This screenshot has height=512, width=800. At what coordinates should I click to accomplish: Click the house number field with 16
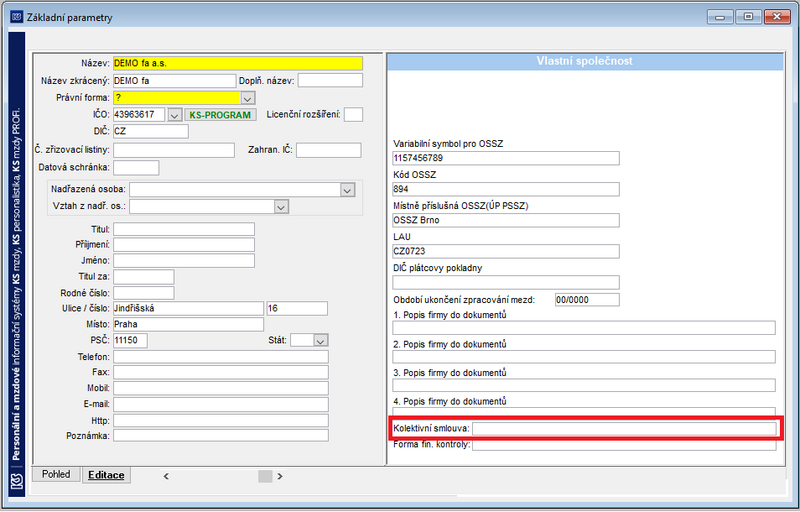[x=297, y=309]
